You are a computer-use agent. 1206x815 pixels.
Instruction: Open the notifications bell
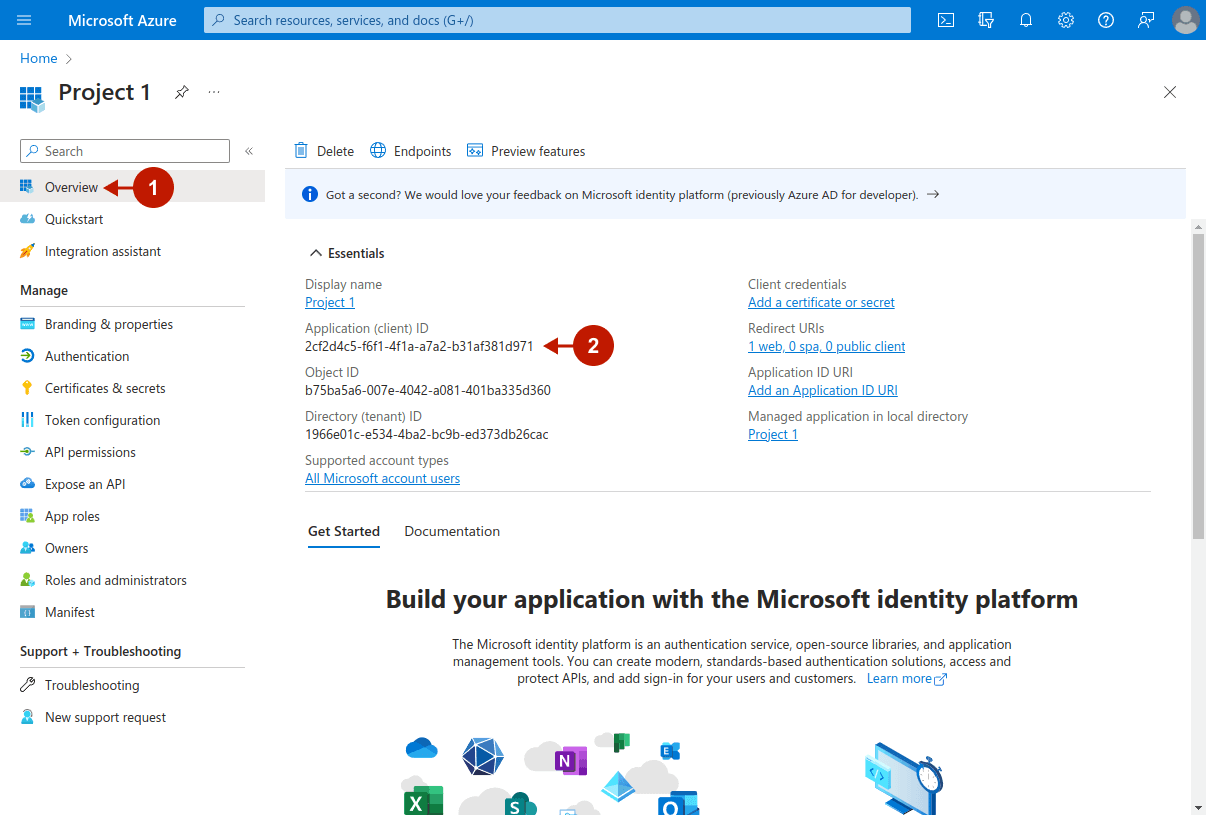[x=1026, y=20]
